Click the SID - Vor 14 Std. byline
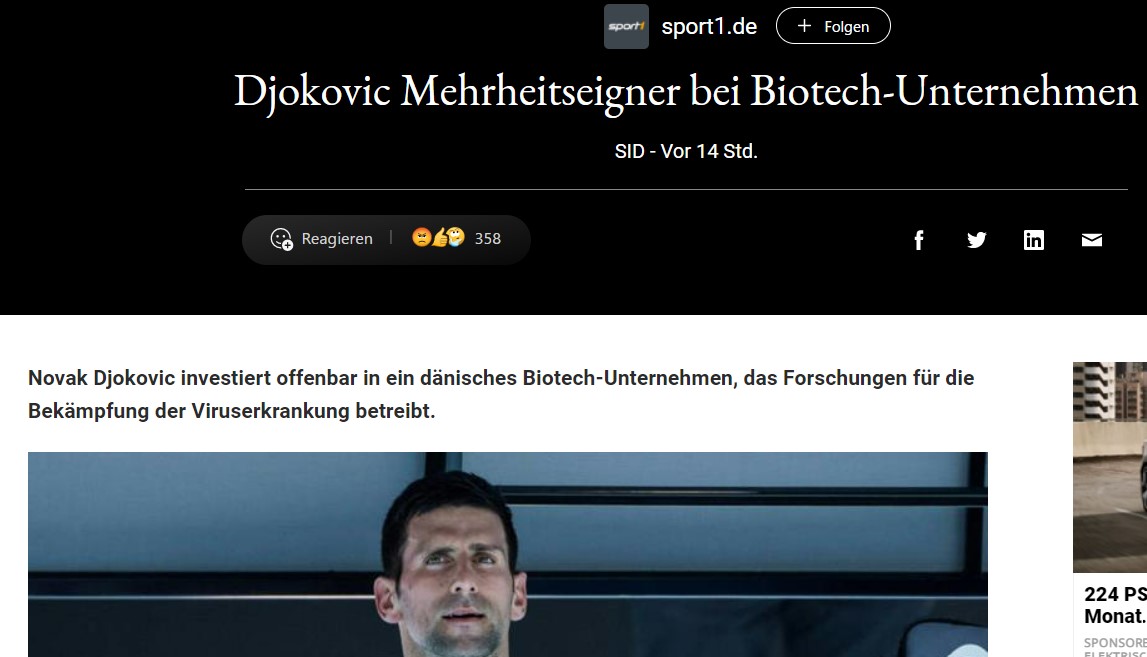The width and height of the screenshot is (1147, 657). click(686, 151)
